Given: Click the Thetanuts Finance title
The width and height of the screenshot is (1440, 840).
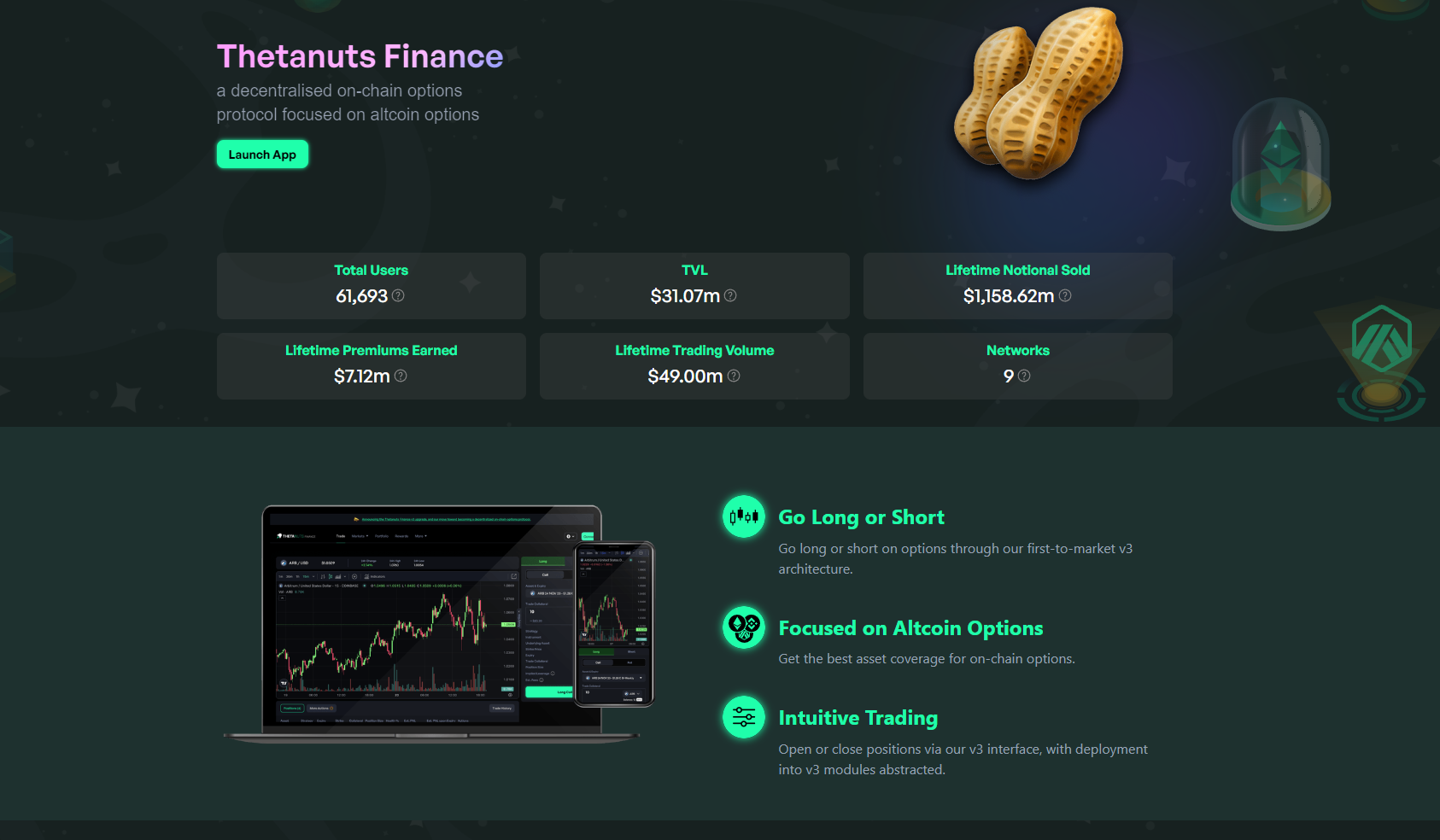Looking at the screenshot, I should point(360,56).
